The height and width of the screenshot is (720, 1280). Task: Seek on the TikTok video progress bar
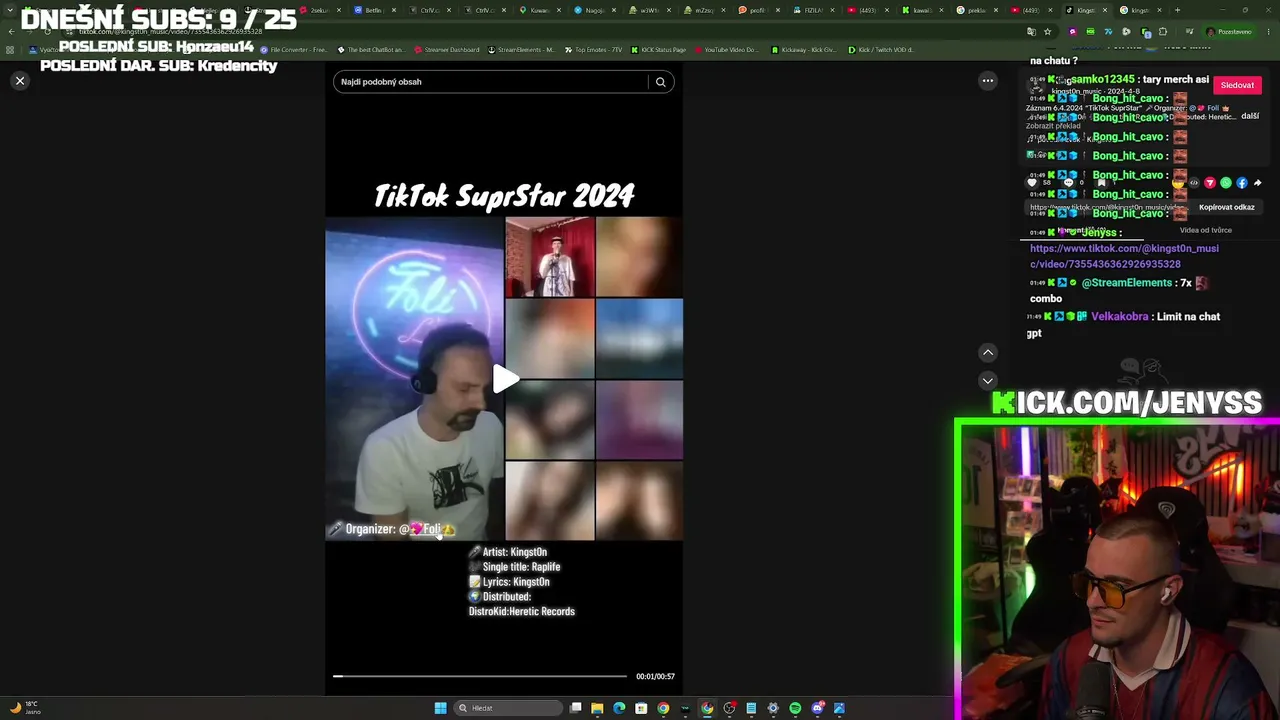pyautogui.click(x=480, y=676)
